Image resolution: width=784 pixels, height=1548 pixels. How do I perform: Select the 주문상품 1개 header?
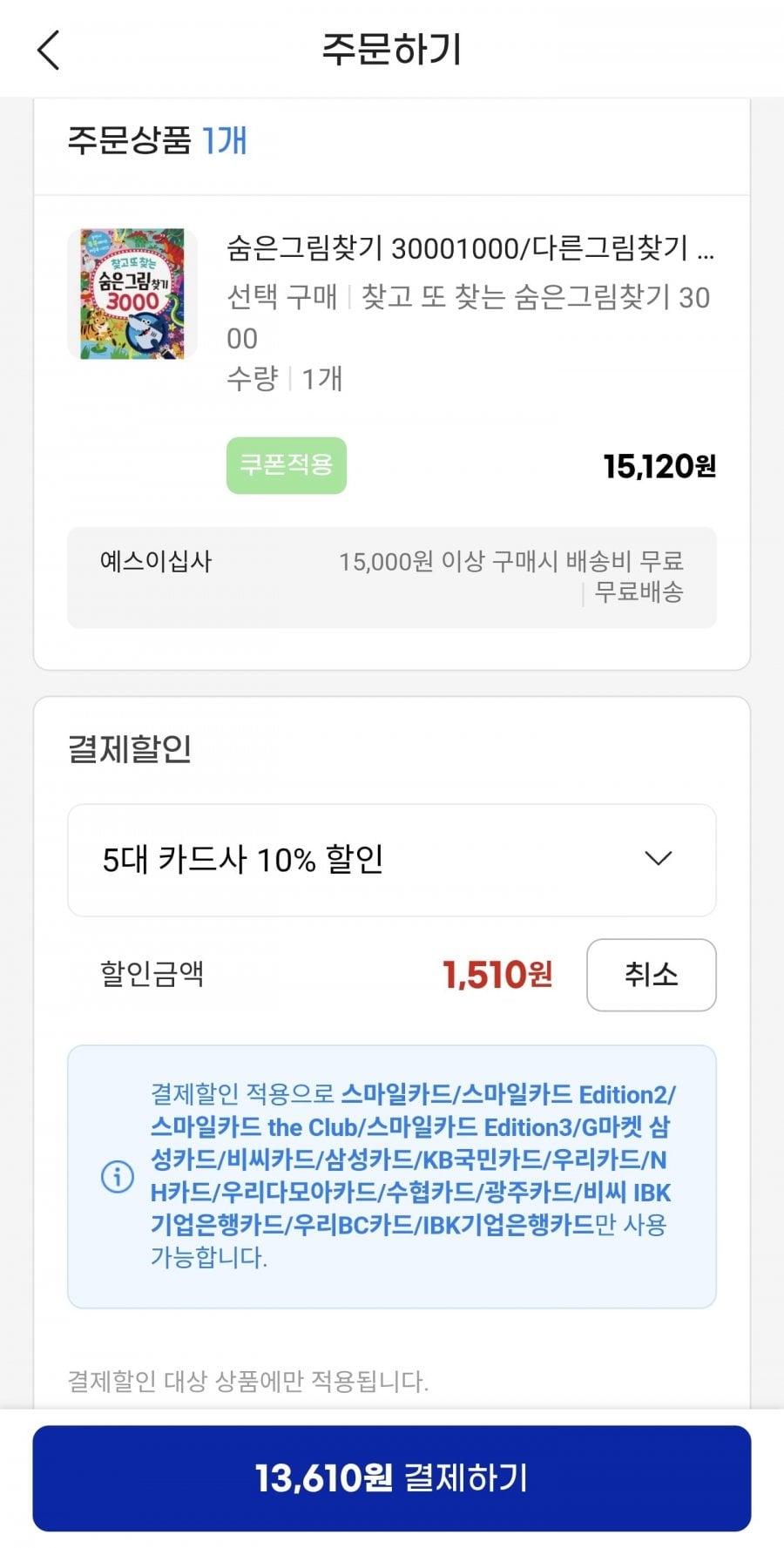click(158, 140)
